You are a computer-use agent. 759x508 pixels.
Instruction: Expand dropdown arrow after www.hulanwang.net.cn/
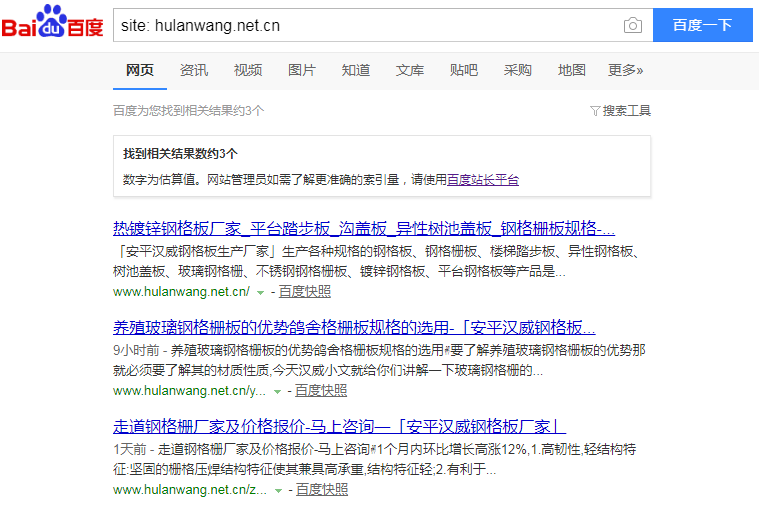coord(260,292)
